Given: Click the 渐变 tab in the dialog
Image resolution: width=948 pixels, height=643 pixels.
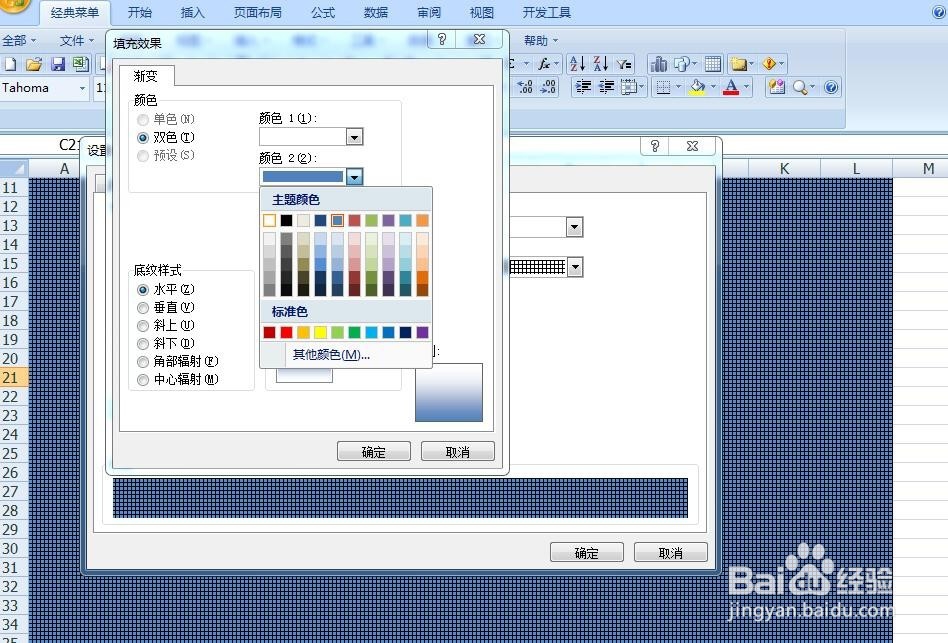Looking at the screenshot, I should [x=146, y=75].
